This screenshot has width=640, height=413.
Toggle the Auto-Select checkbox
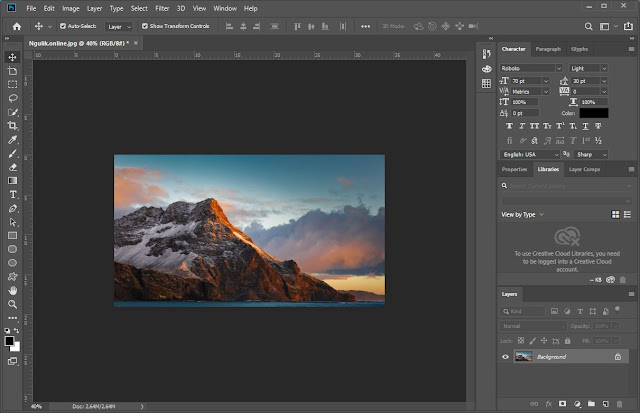pos(64,26)
